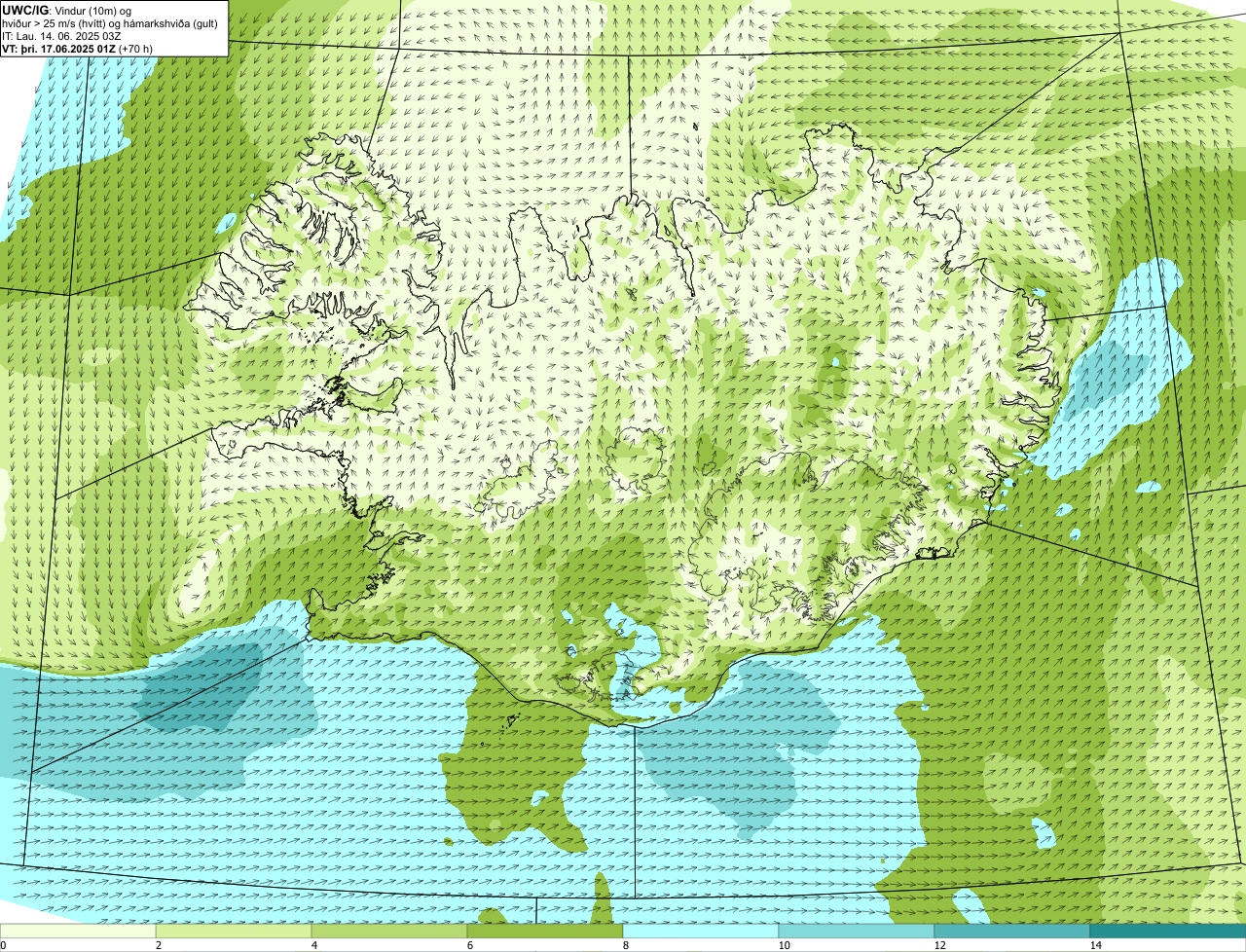Click the legend label '2'

(x=158, y=945)
